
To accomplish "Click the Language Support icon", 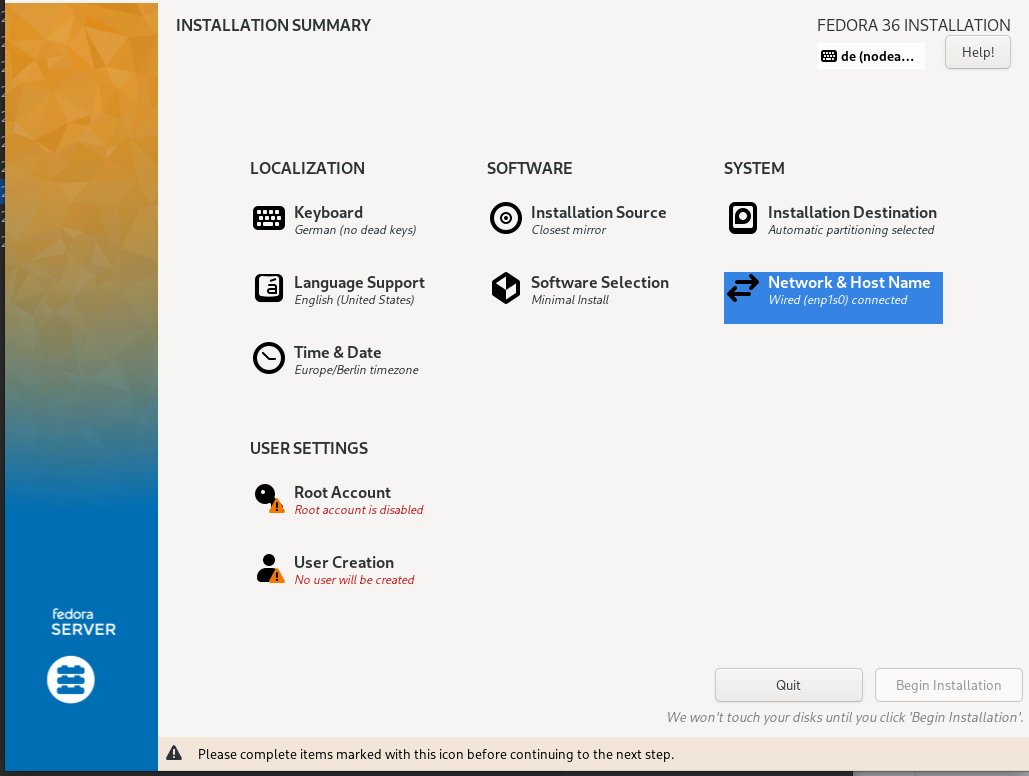I will click(x=269, y=288).
